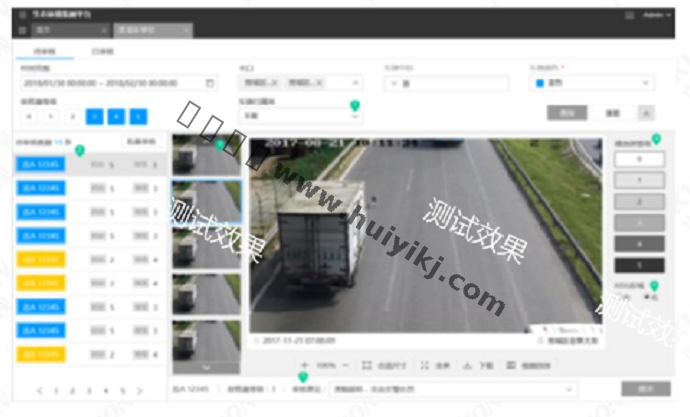Select the second truck thumbnail in the strip

[x=206, y=200]
